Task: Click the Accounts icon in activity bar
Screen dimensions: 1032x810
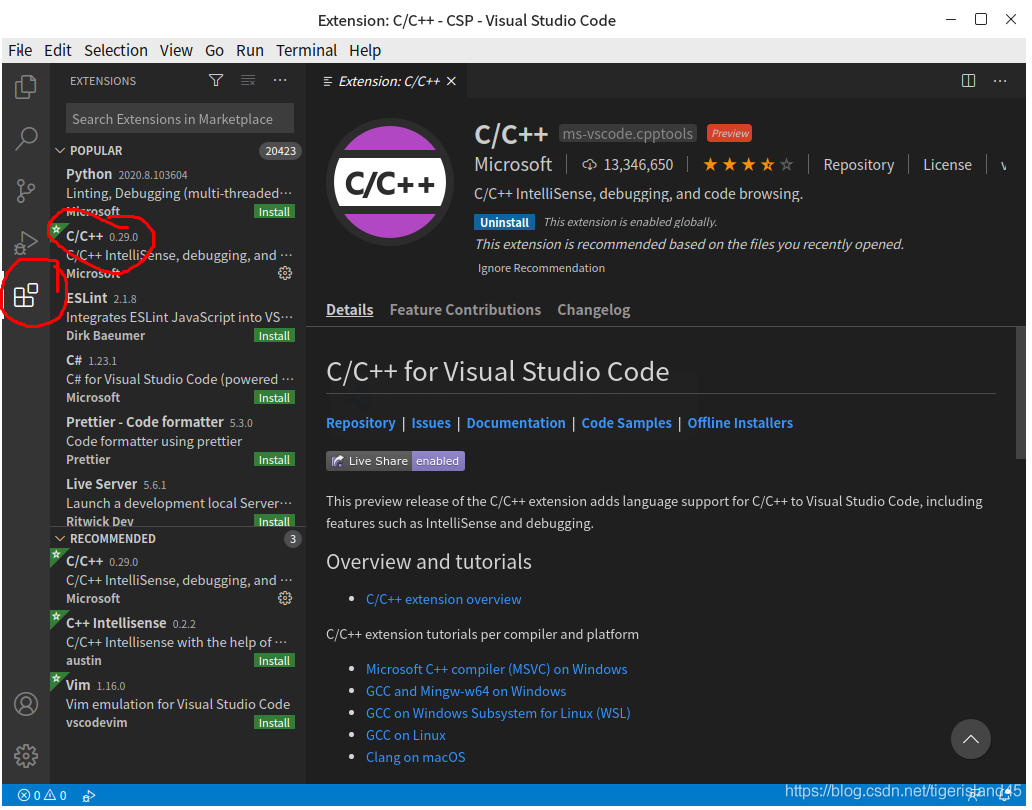Action: 26,704
